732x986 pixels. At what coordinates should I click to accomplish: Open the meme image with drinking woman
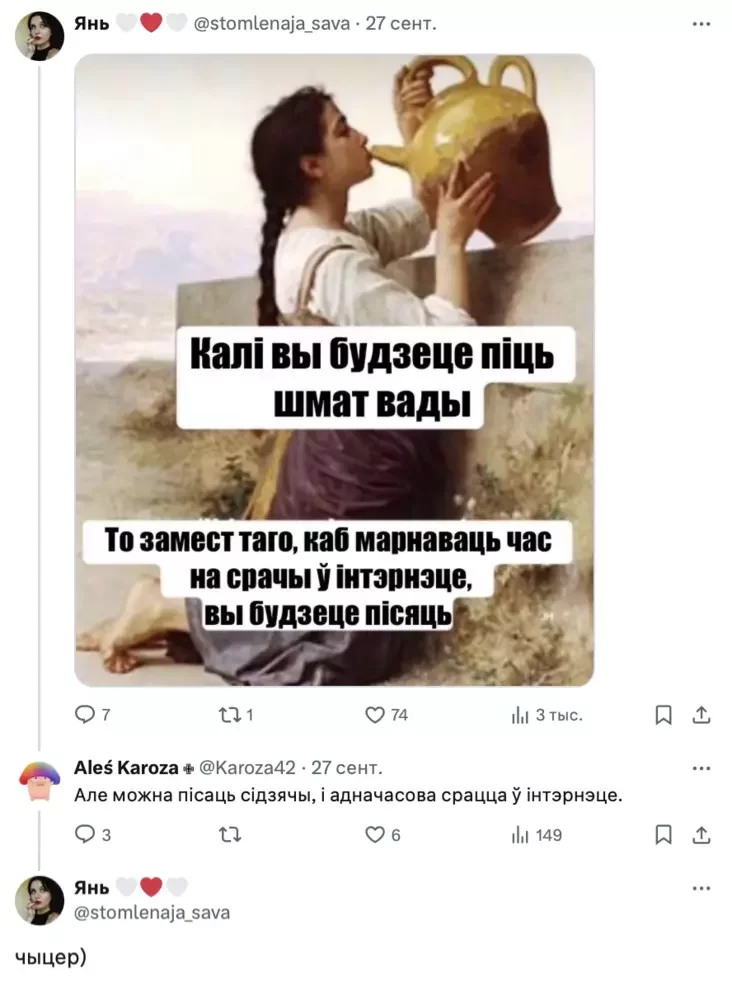click(334, 370)
